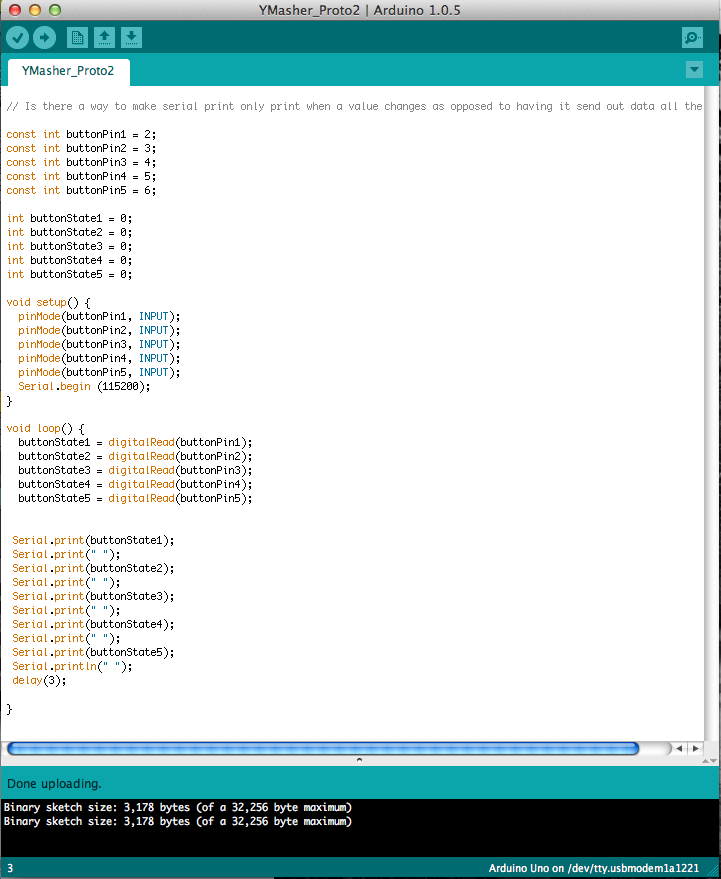Close the Arduino window with red button
The height and width of the screenshot is (879, 721).
coord(13,9)
